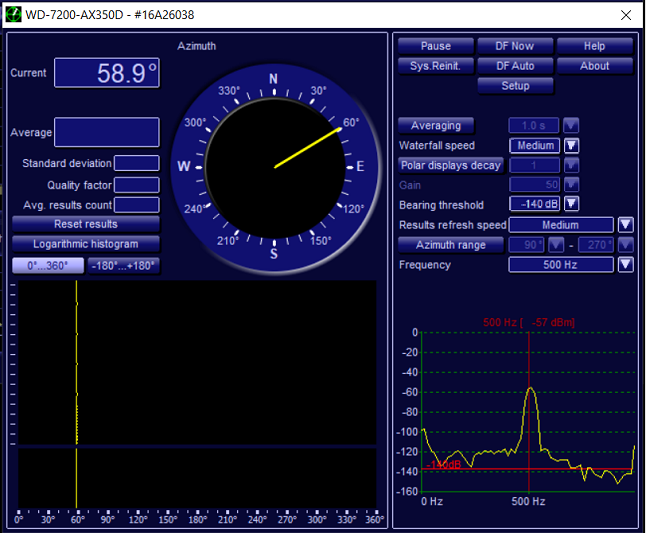Click the compass dial azimuth display
Screen dimensions: 646x533
(273, 166)
